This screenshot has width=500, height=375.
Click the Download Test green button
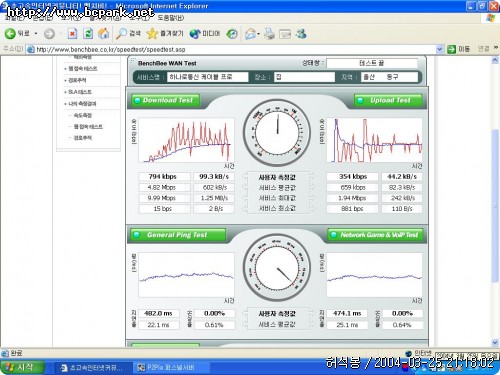pos(165,100)
